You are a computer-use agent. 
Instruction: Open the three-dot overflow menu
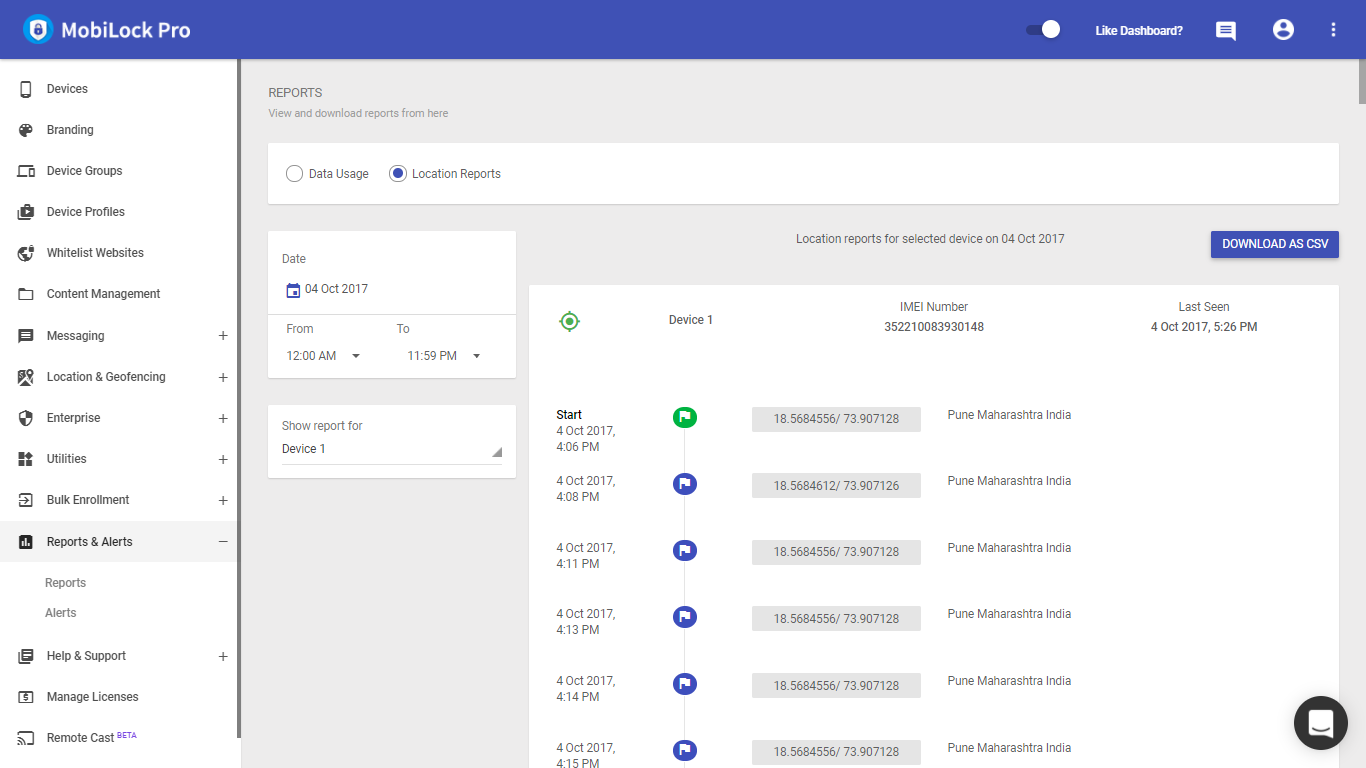coord(1333,30)
